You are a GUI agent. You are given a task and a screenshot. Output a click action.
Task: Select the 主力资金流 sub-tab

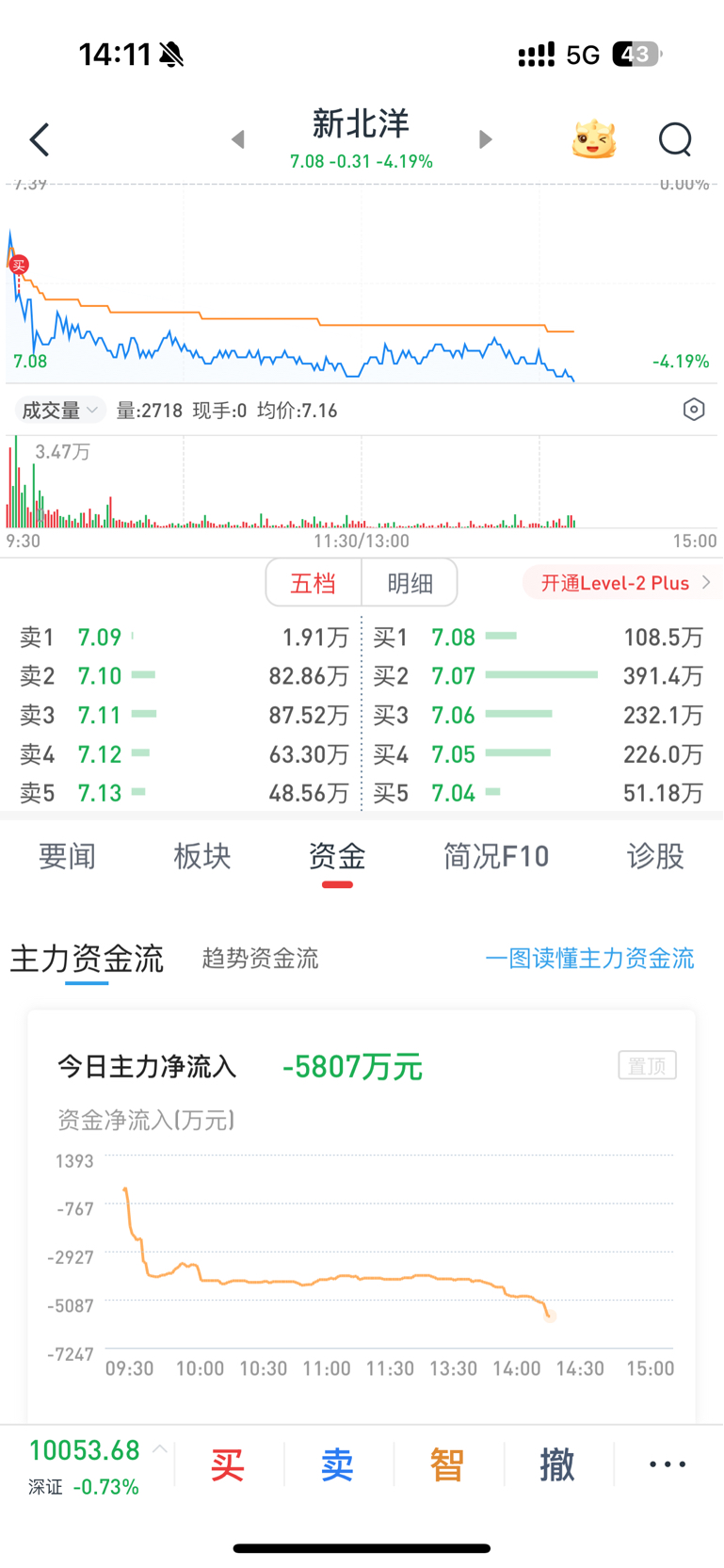coord(87,959)
